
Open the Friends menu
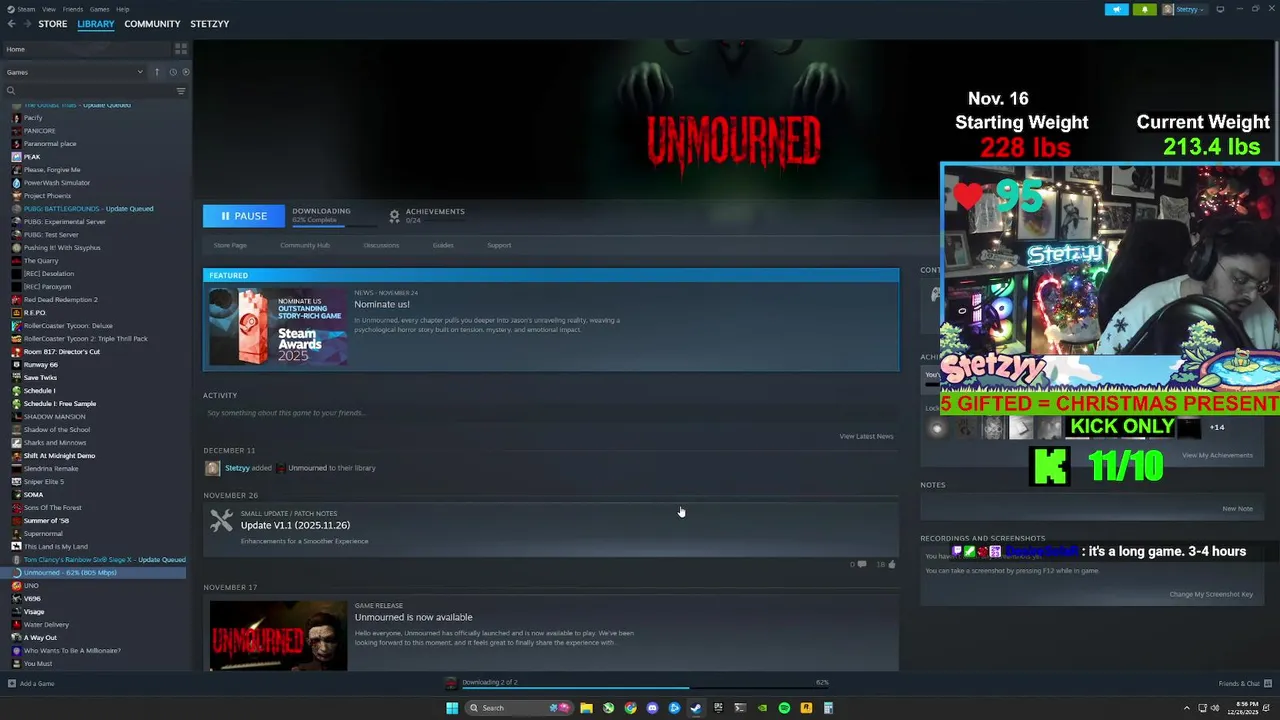coord(73,9)
